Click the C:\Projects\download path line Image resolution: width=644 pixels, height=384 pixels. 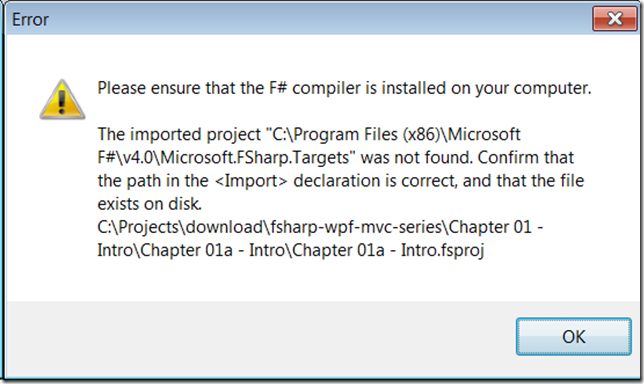(320, 227)
